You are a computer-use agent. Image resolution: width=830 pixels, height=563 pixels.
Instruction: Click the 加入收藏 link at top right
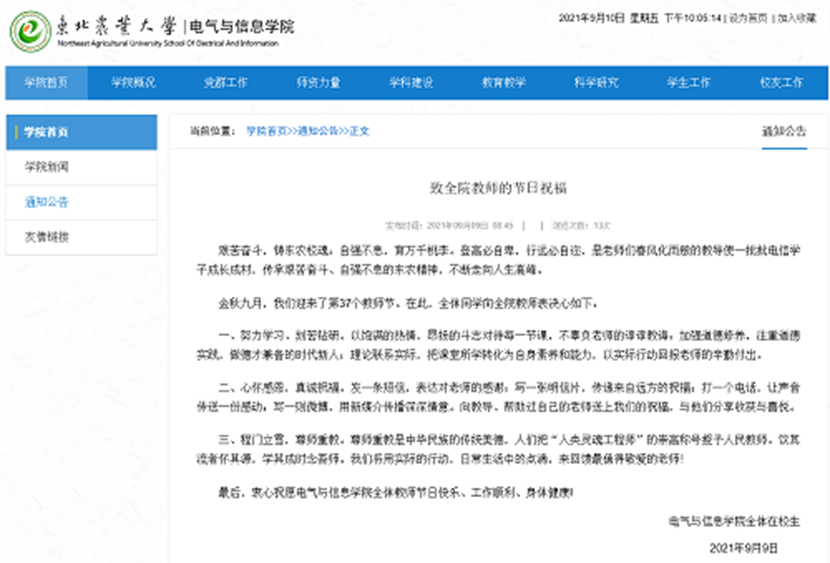pyautogui.click(x=796, y=19)
